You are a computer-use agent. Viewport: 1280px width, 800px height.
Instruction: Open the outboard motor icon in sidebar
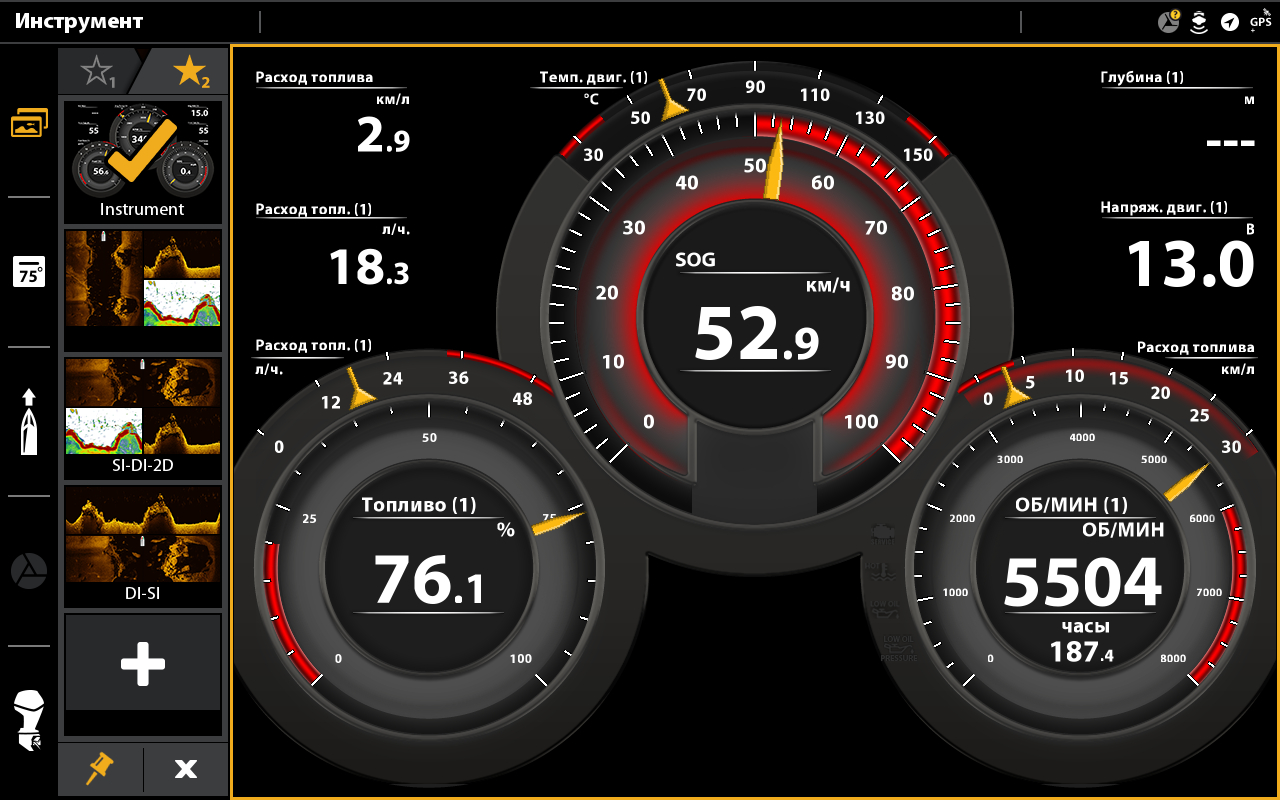pos(29,720)
